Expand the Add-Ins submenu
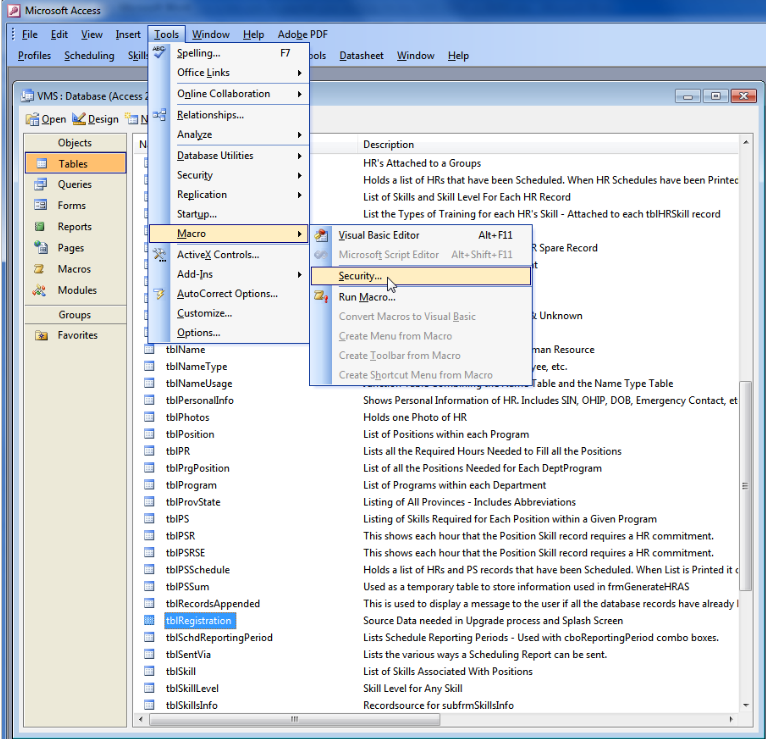 pos(229,274)
